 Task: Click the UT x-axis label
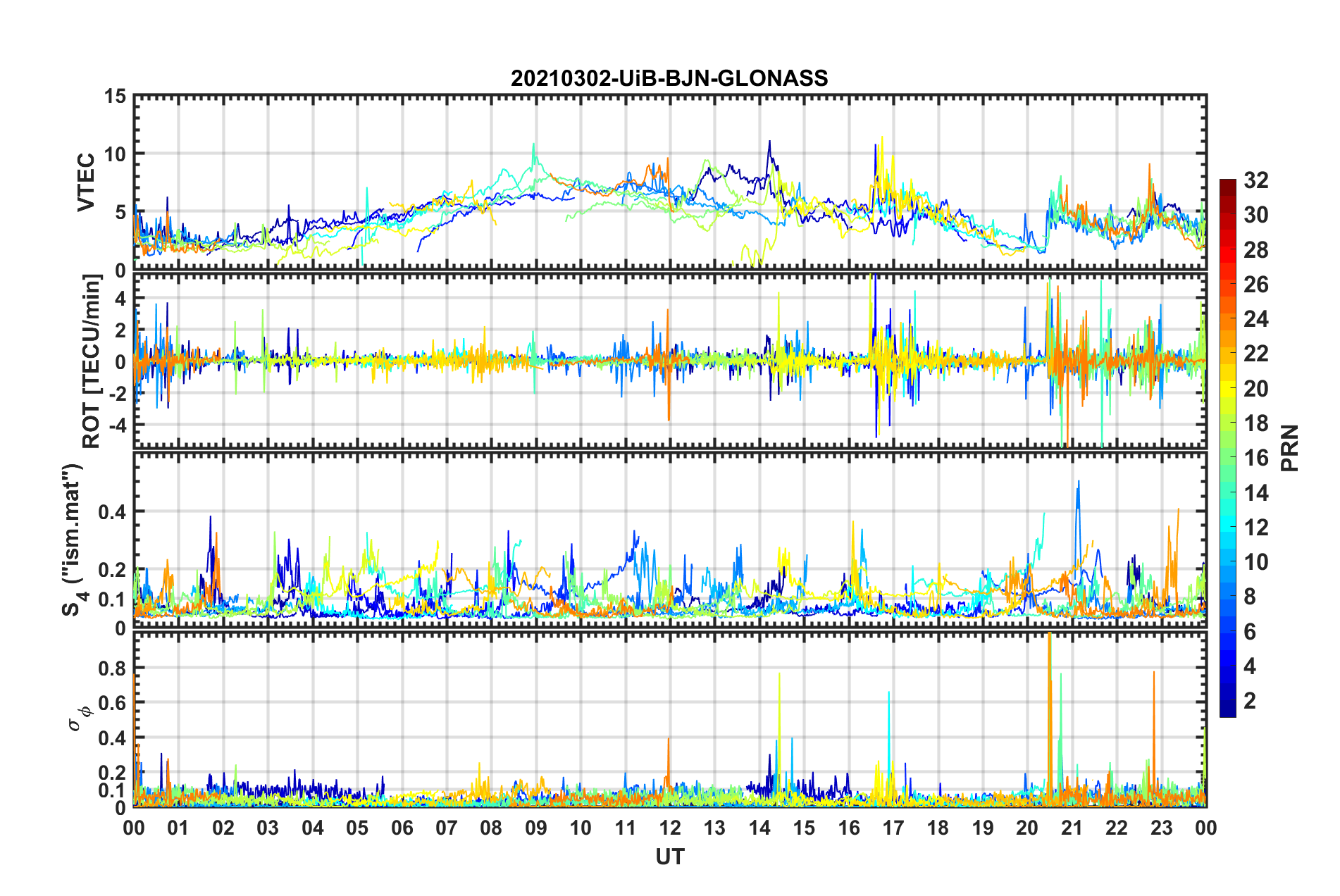tap(670, 857)
